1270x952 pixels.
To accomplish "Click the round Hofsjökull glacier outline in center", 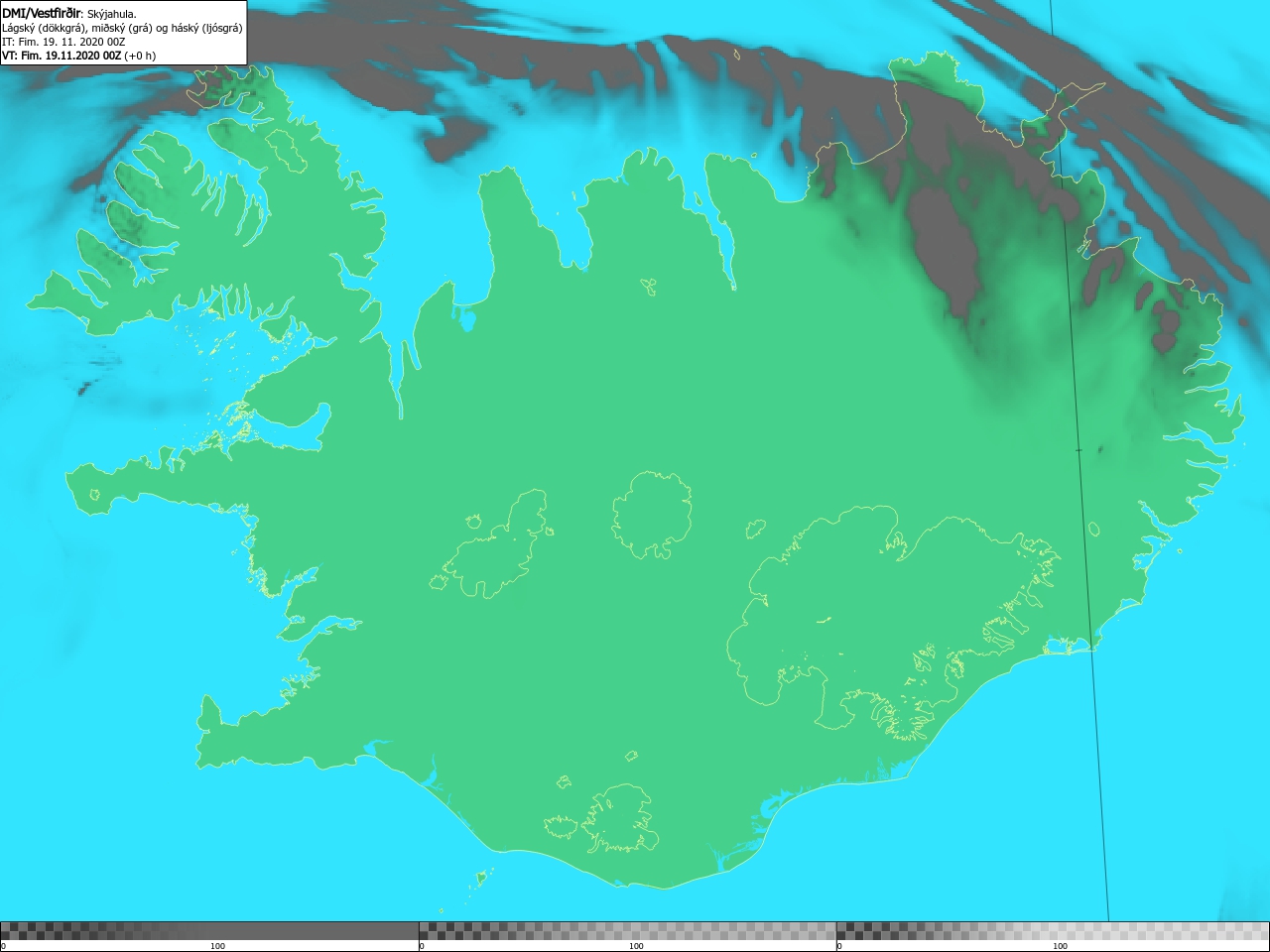I will point(652,515).
